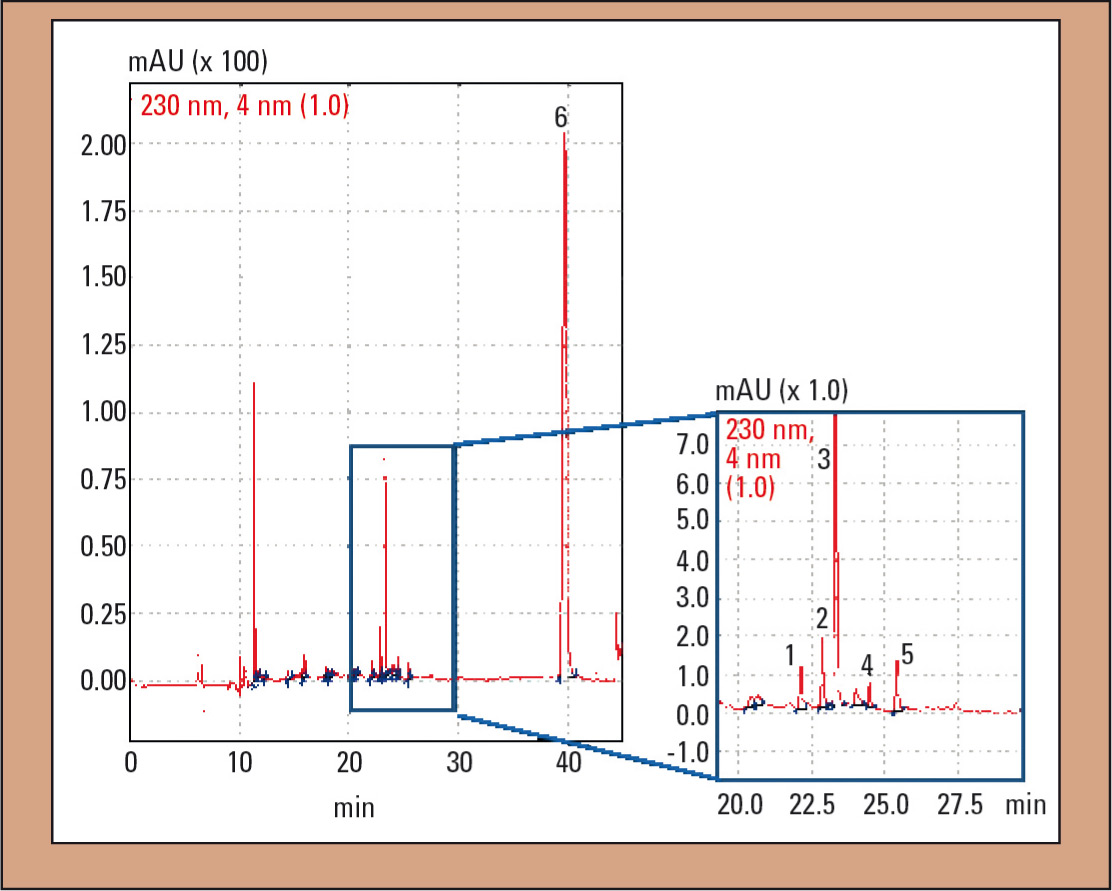Screen dimensions: 1112x891
Task: Click the 2.0 y-axis value in inset
Action: coord(693,637)
